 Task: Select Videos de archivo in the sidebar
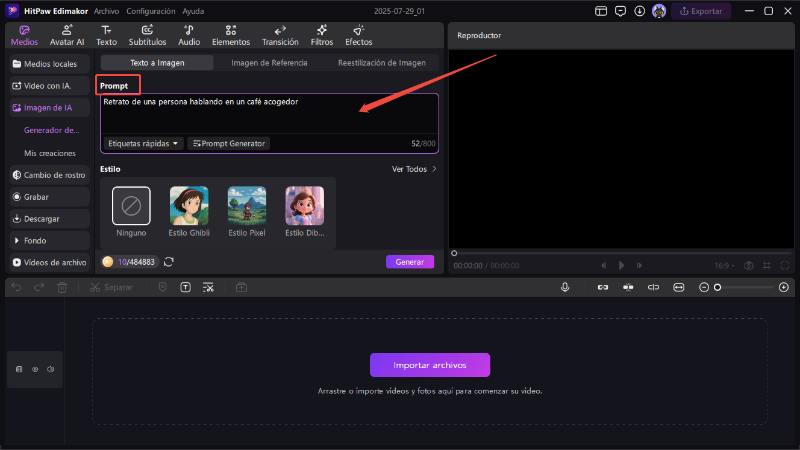click(49, 262)
